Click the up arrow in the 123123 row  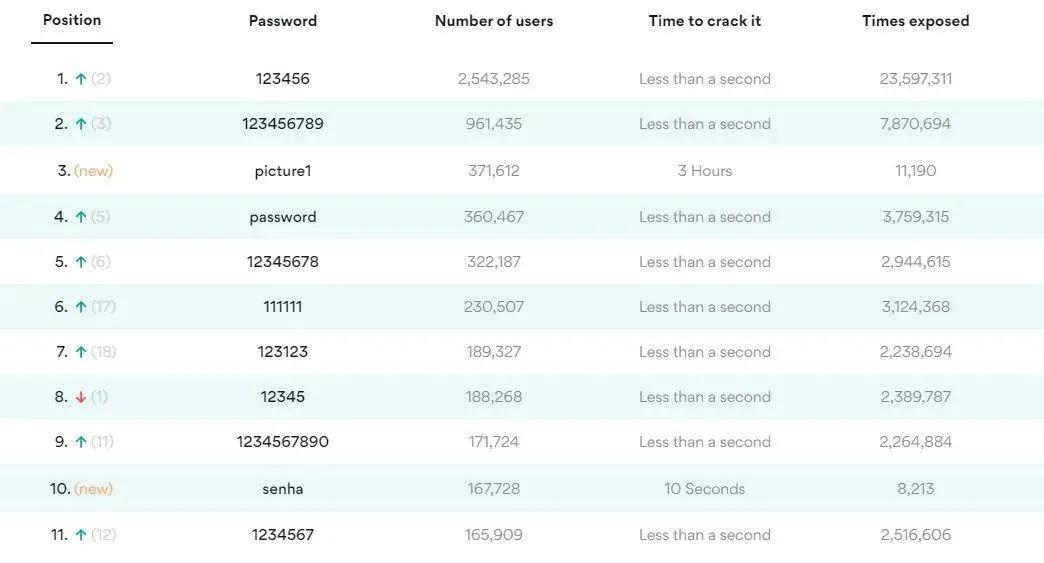click(x=81, y=352)
